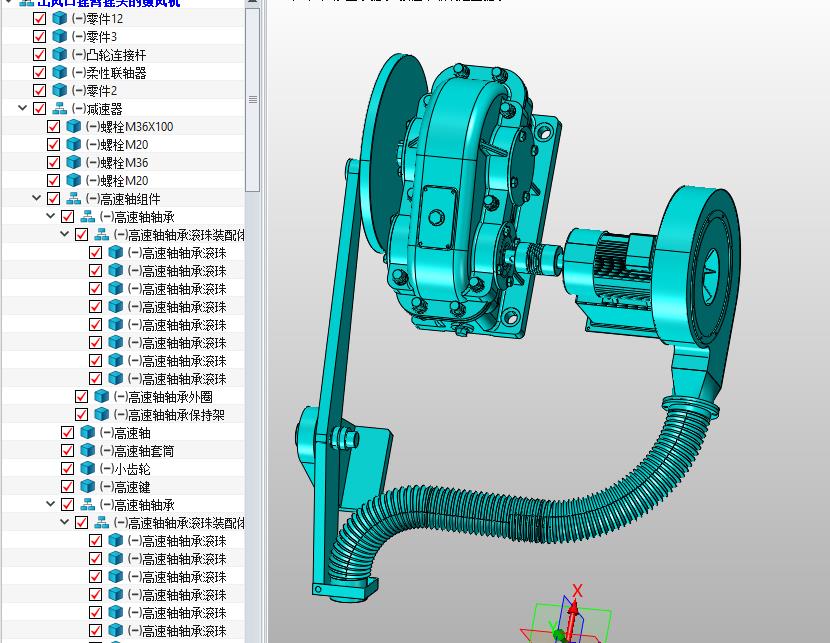Uncheck the 柔性联轴器 checkbox
The width and height of the screenshot is (830, 643).
[x=39, y=73]
